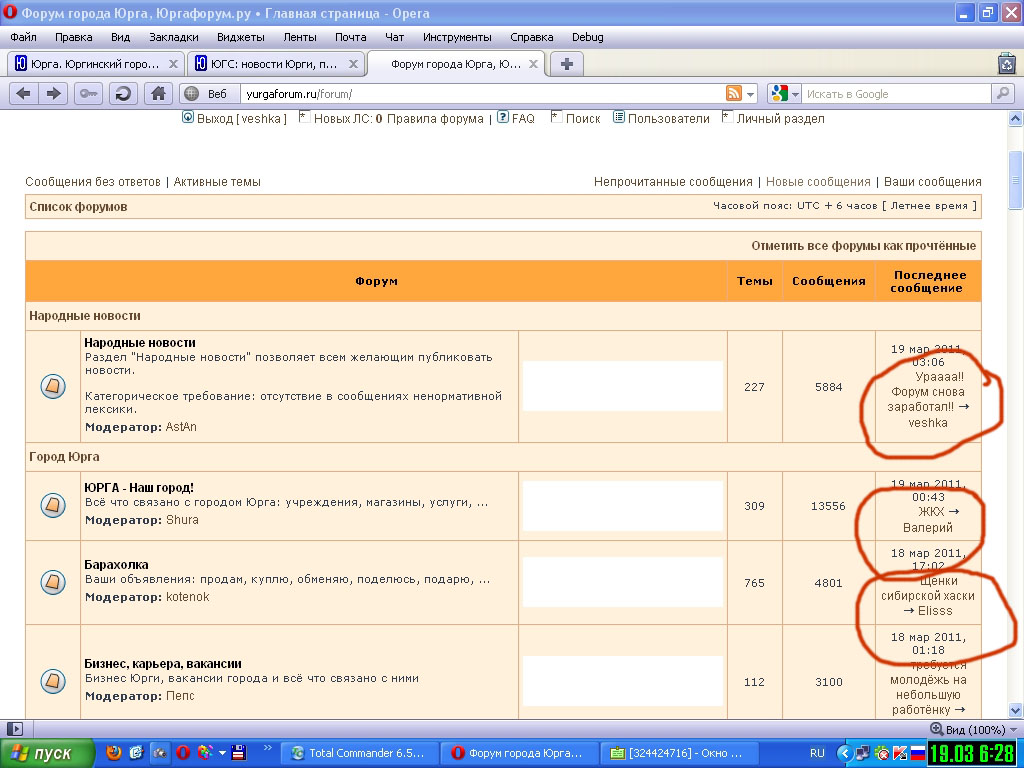Toggle the Opera panel button at bottom-left
This screenshot has height=768, width=1024.
click(14, 729)
